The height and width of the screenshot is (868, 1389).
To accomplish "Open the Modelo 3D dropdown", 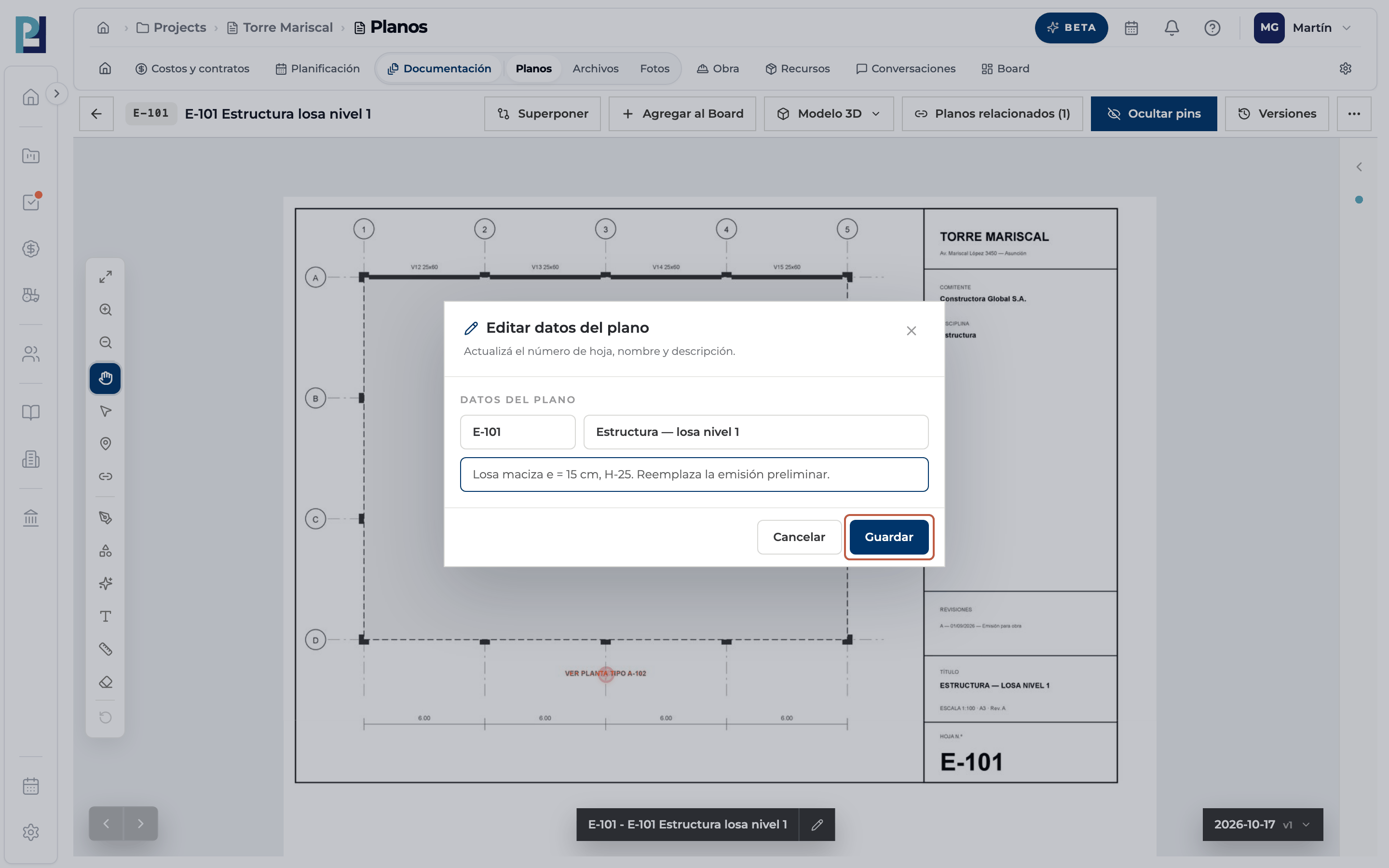I will click(828, 114).
